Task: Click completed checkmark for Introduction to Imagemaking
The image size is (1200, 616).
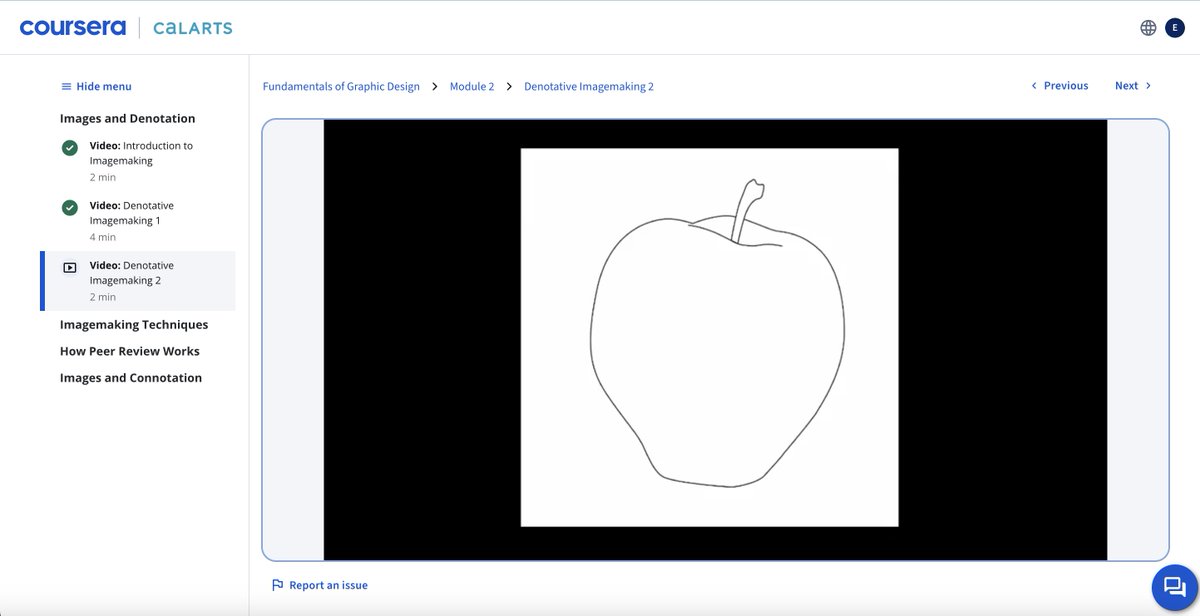Action: click(x=70, y=148)
